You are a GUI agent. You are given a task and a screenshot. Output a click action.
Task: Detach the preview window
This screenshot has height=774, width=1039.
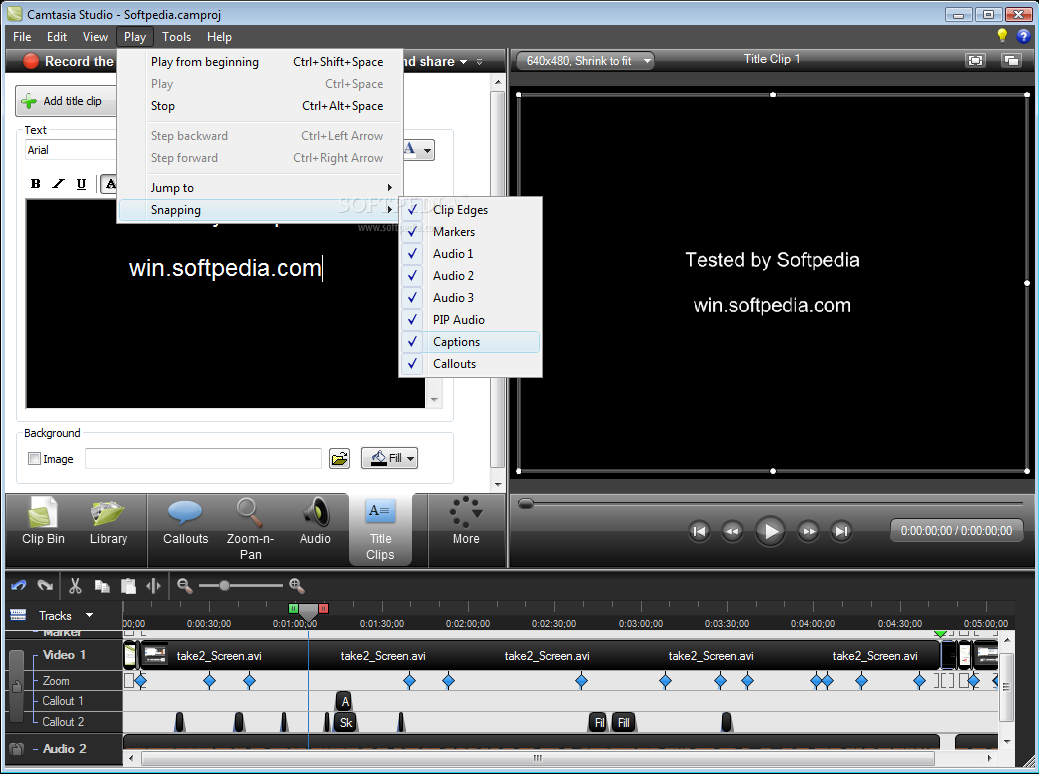[1011, 60]
